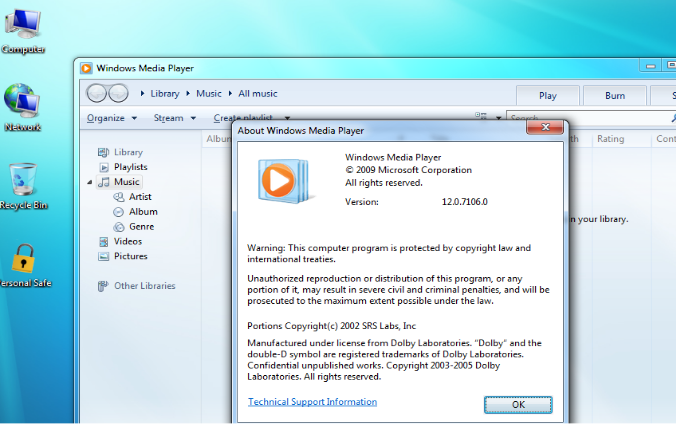The image size is (676, 429).
Task: Expand the arrow before All music
Action: point(230,93)
